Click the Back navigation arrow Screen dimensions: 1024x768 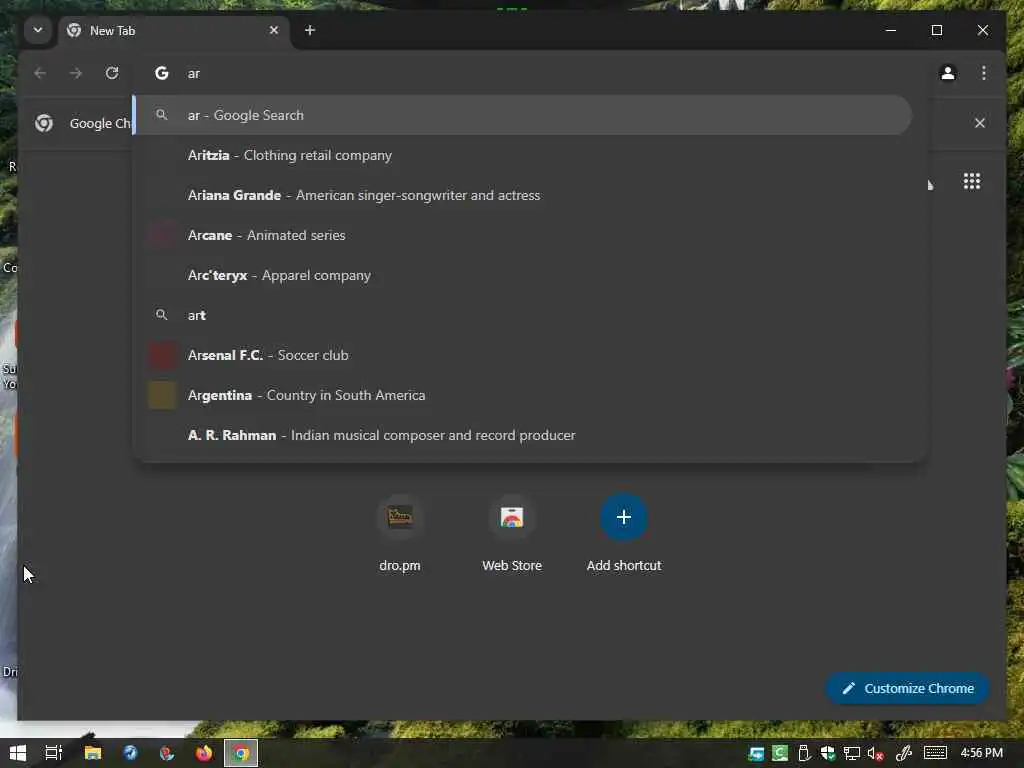[40, 73]
